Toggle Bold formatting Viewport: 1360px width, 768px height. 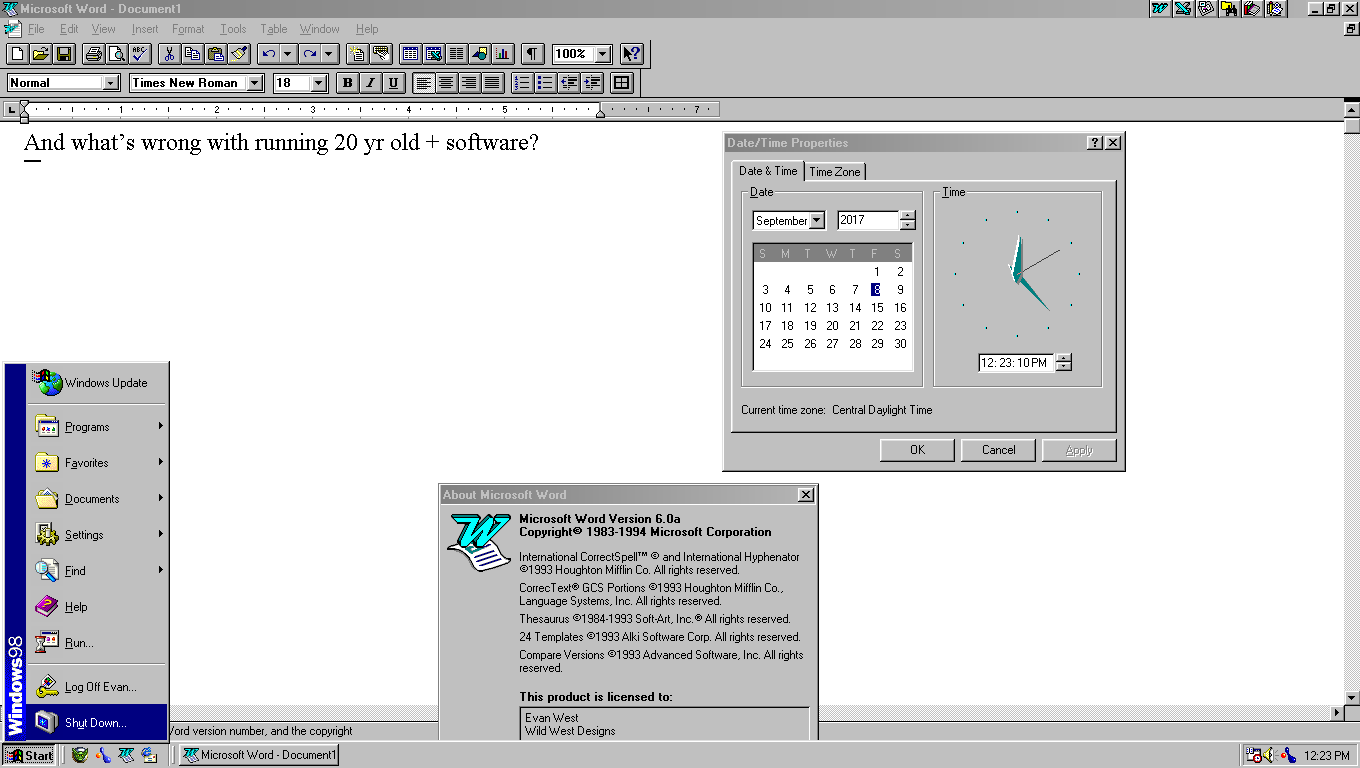(x=347, y=83)
